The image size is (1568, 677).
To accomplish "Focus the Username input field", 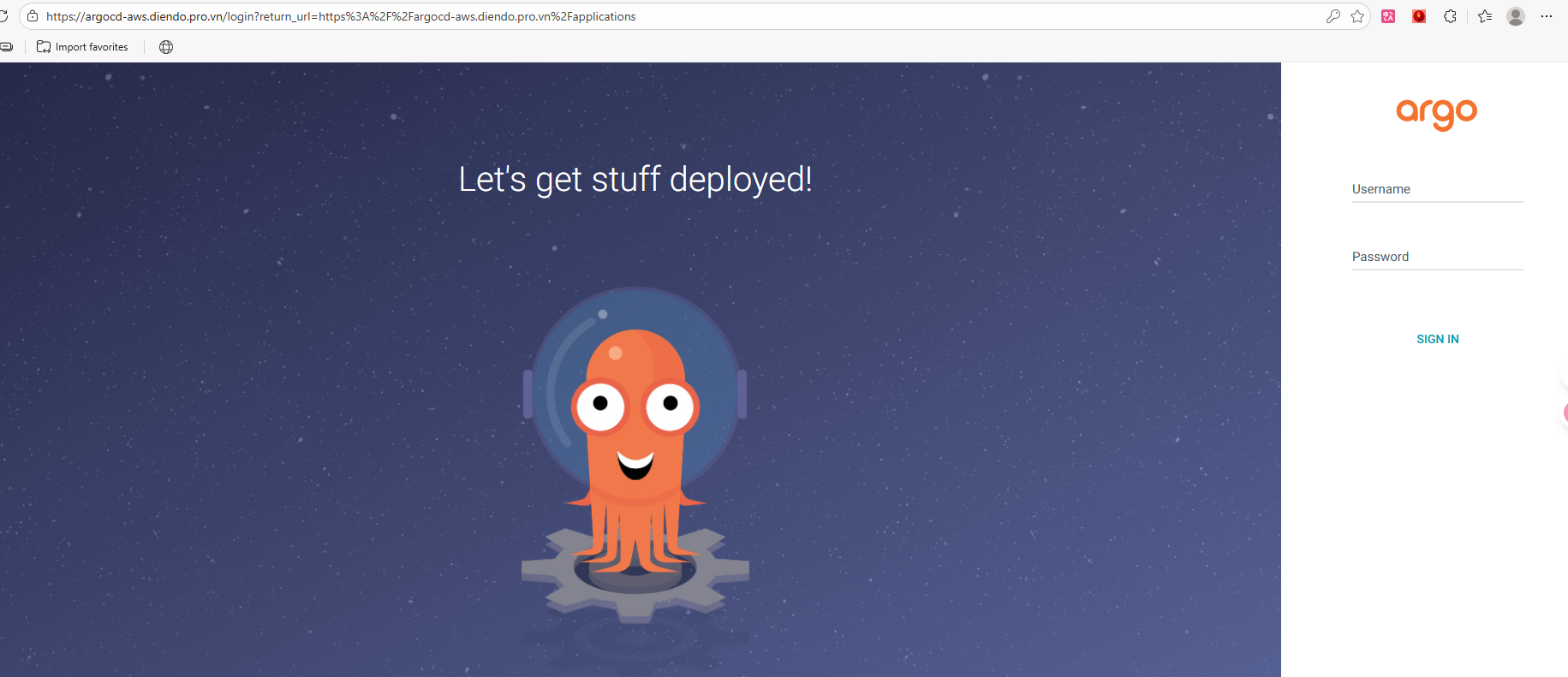I will (x=1437, y=190).
